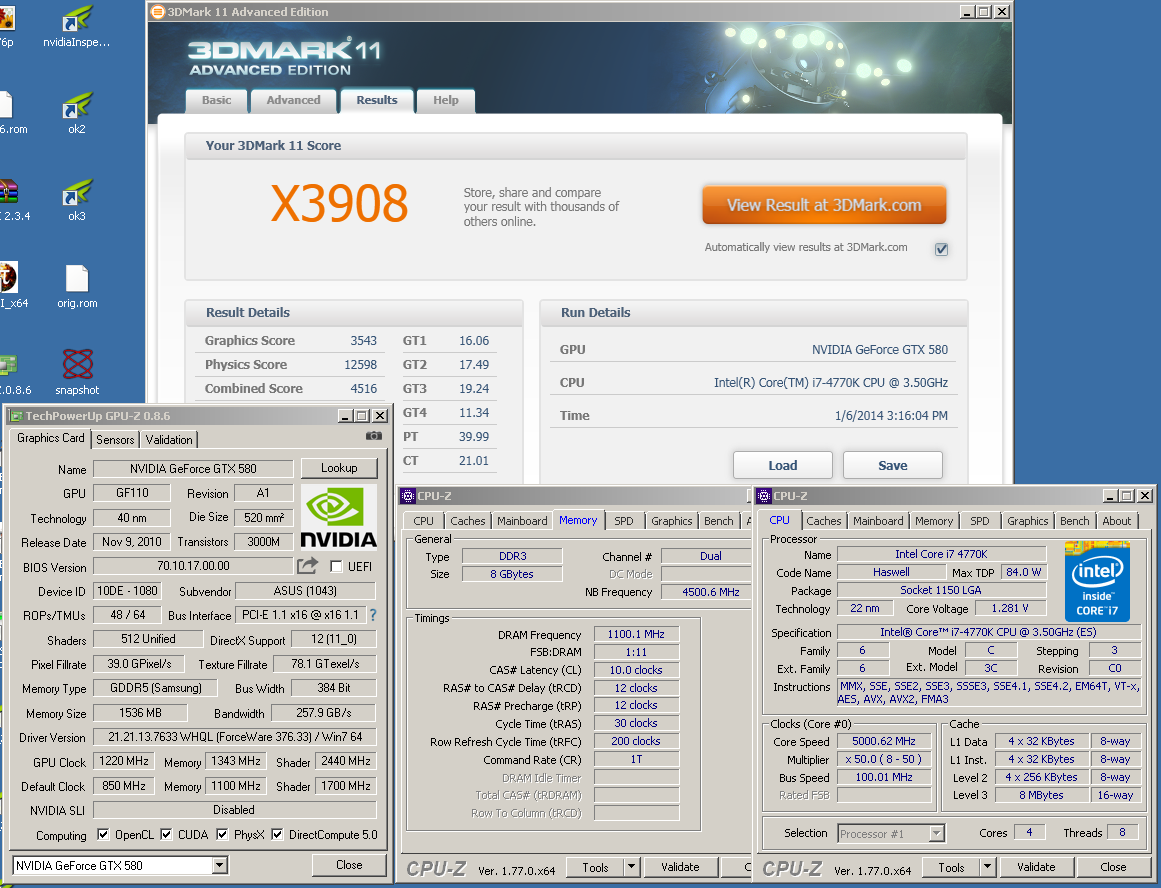Click the Memory CPU-Z window title icon
1161x888 pixels.
coord(408,495)
